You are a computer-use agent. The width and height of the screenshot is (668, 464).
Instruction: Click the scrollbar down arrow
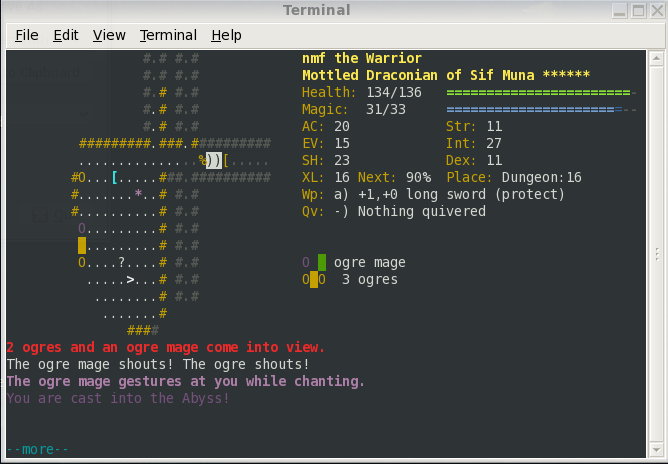pyautogui.click(x=656, y=450)
